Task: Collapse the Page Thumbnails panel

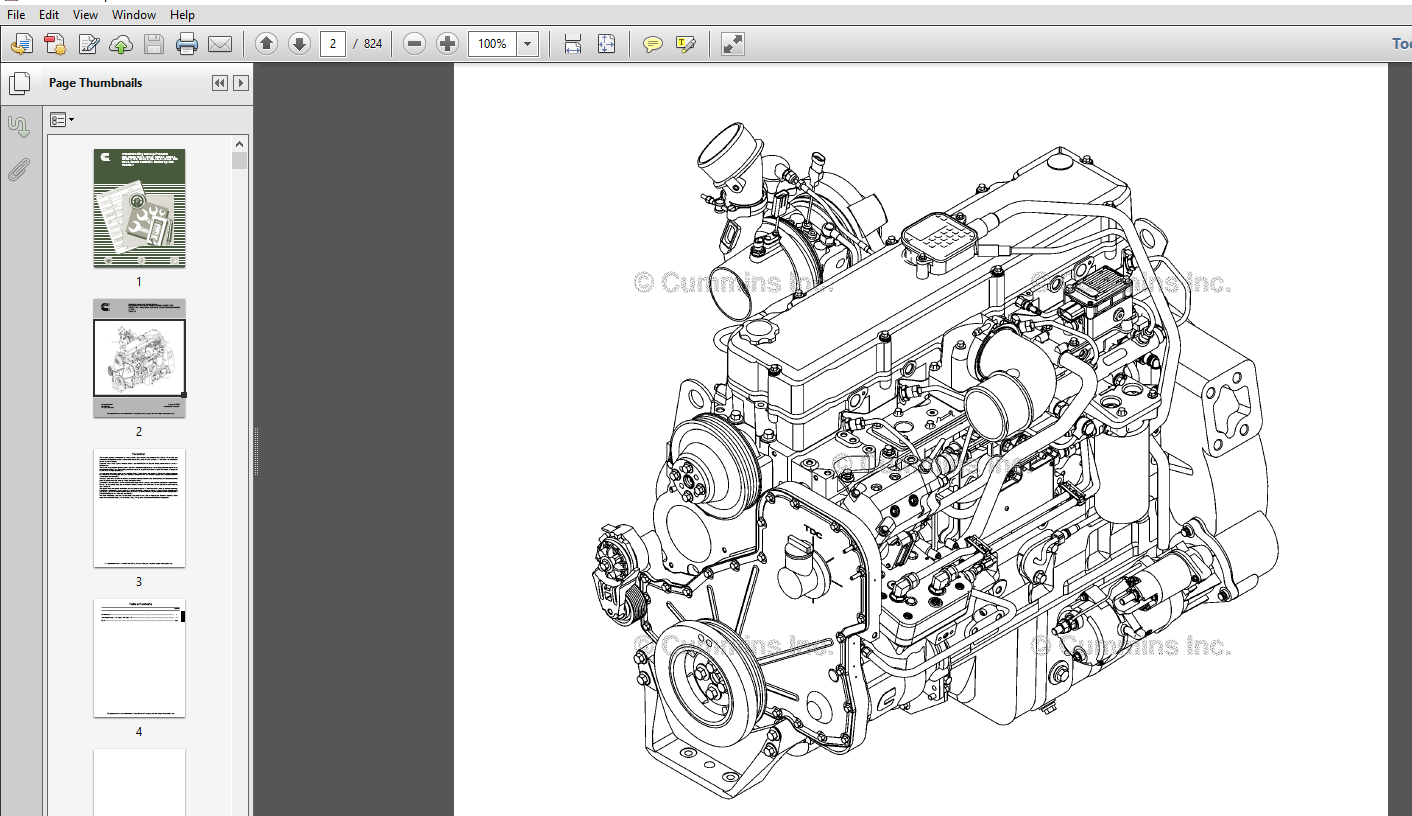Action: tap(220, 83)
